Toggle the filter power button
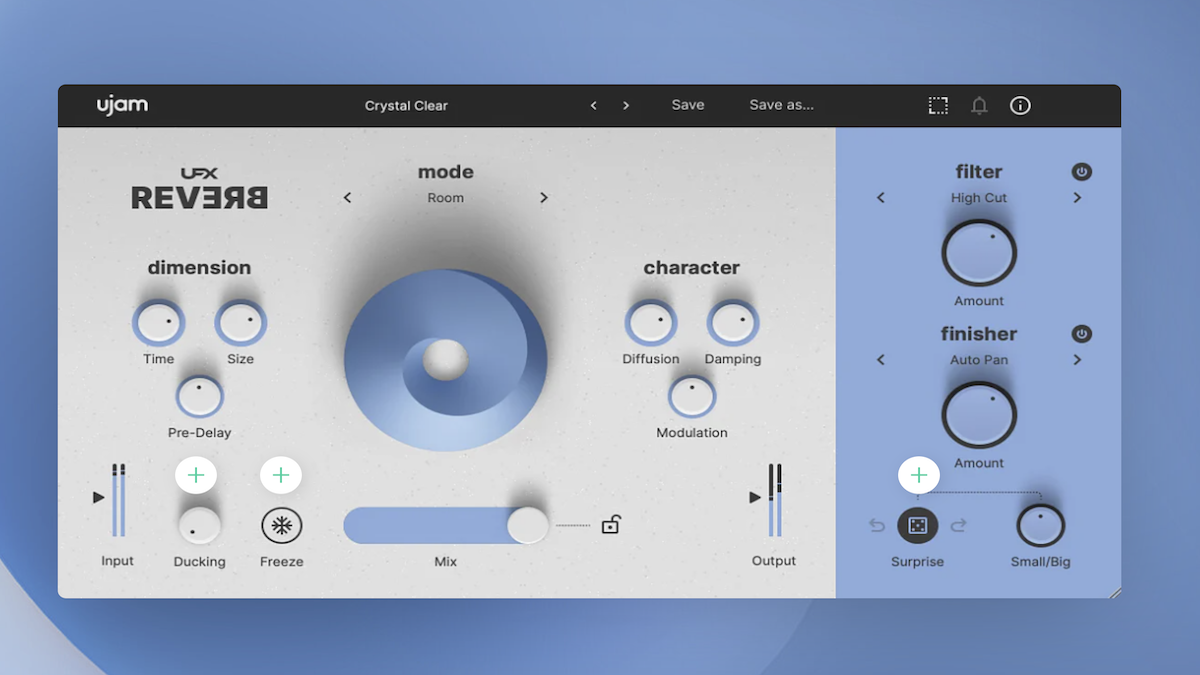The image size is (1200, 675). pyautogui.click(x=1082, y=172)
